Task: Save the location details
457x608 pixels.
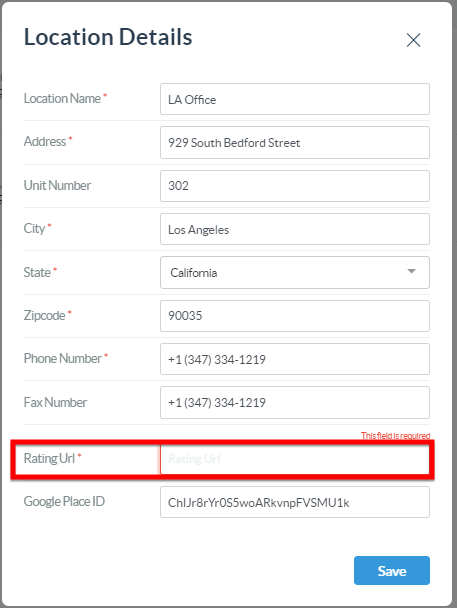Action: coord(391,570)
